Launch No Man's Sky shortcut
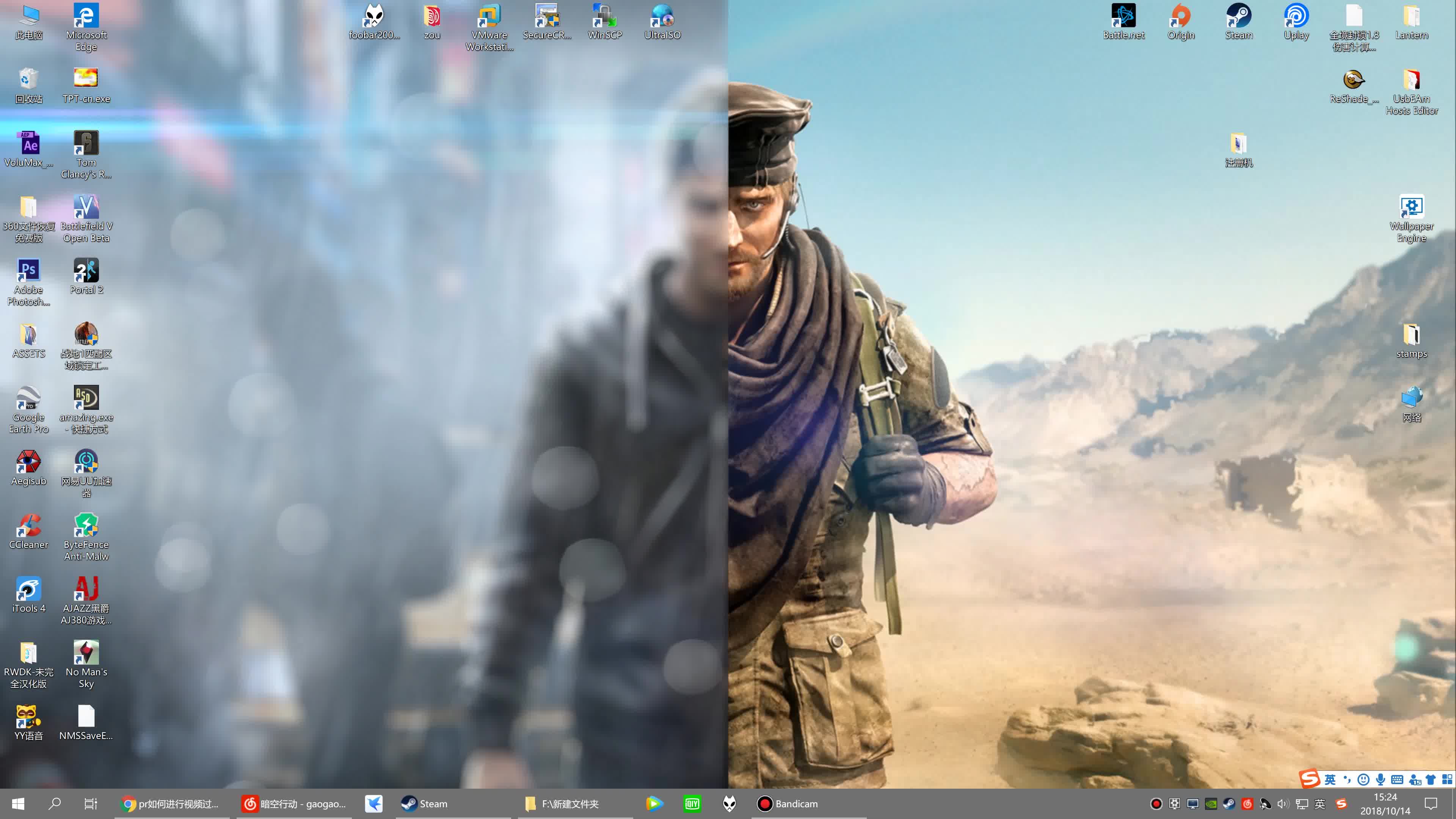This screenshot has width=1456, height=819. (86, 664)
